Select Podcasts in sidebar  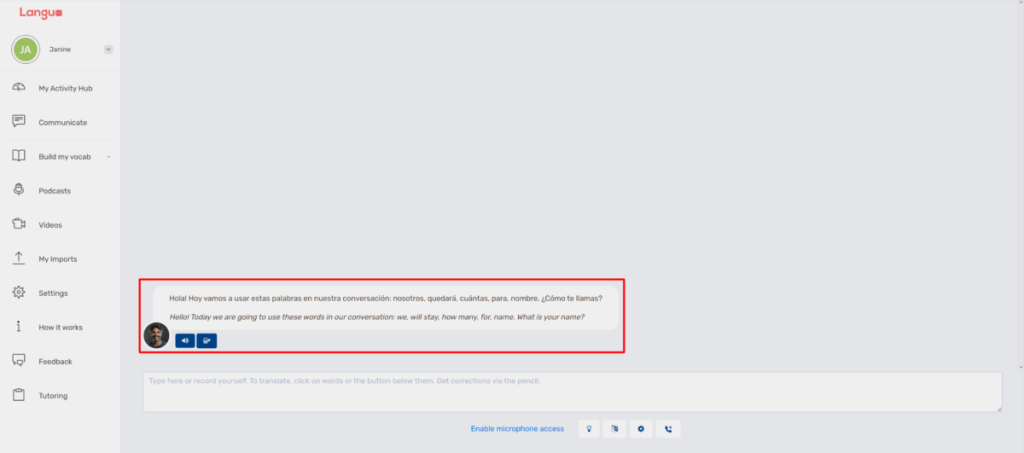pos(54,191)
